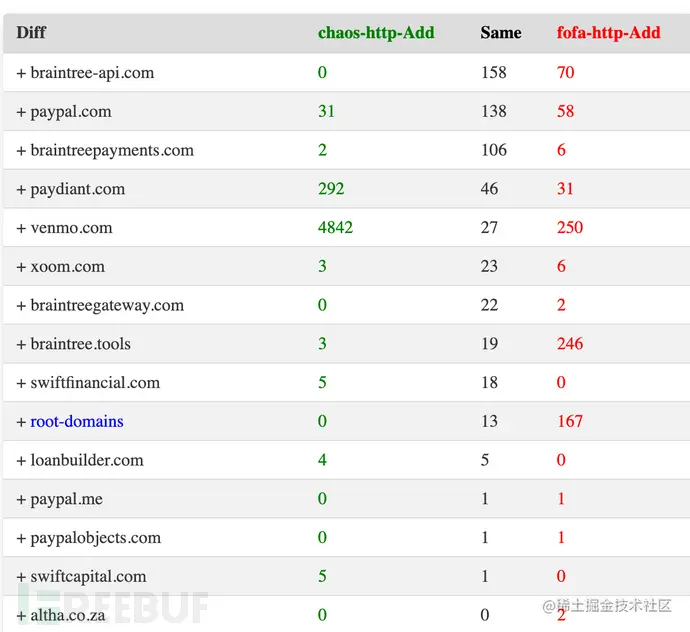Click red value 2 for braintreegateway.com
This screenshot has width=690, height=632.
tap(562, 305)
